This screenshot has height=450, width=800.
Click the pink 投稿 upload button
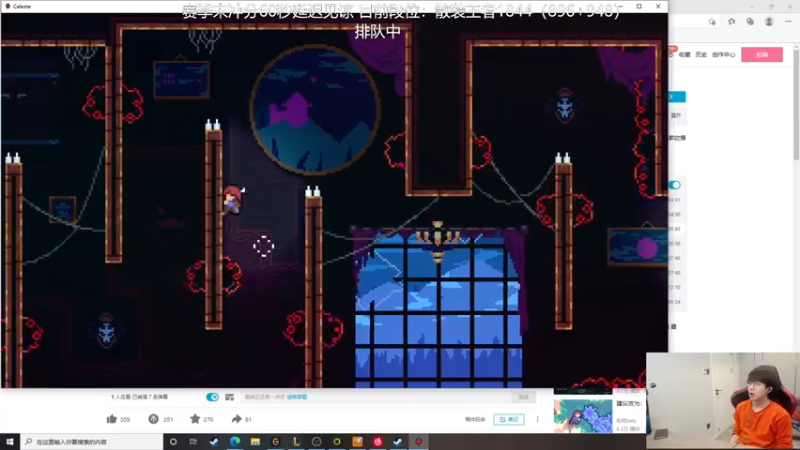point(762,55)
